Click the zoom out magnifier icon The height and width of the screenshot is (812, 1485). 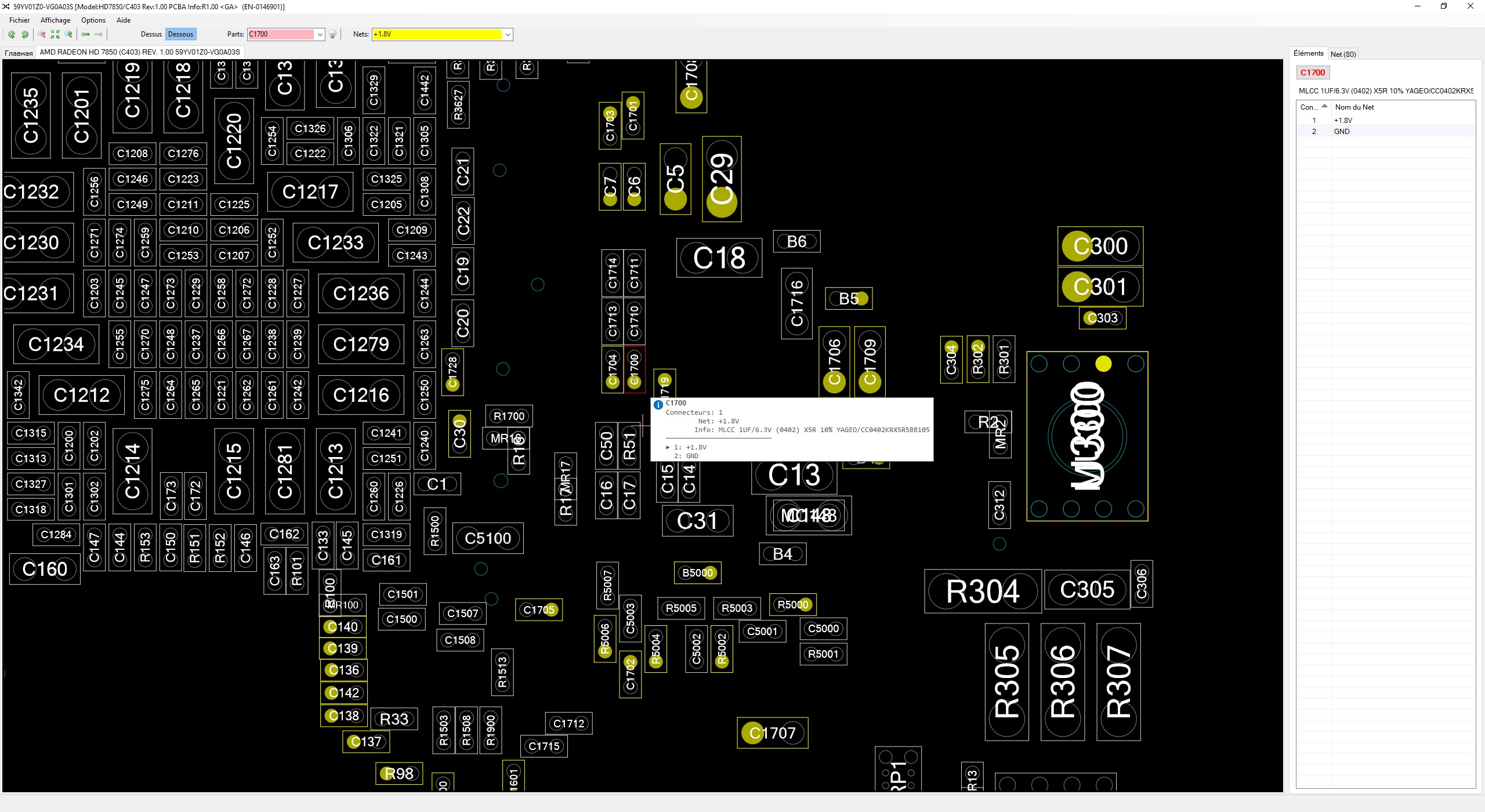pyautogui.click(x=42, y=35)
